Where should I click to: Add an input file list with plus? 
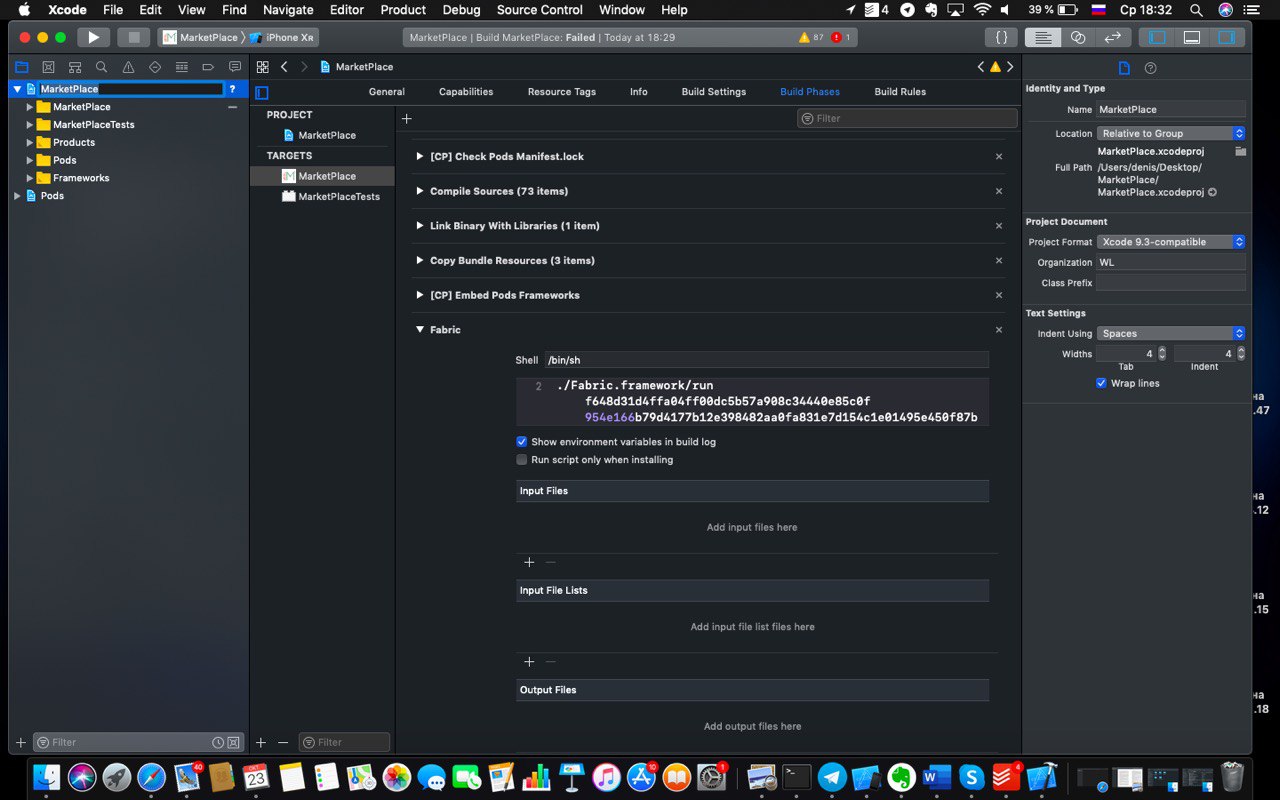[529, 662]
